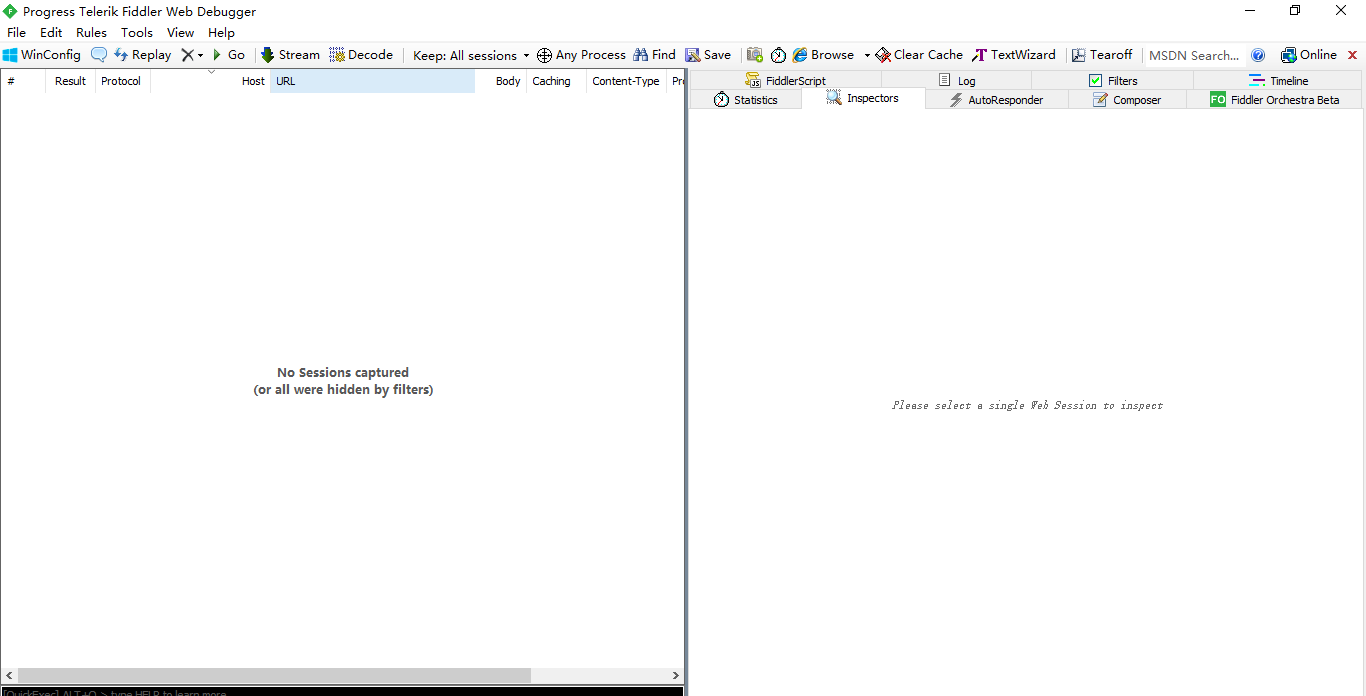1366x696 pixels.
Task: Click the Online status indicator
Action: [x=1308, y=55]
